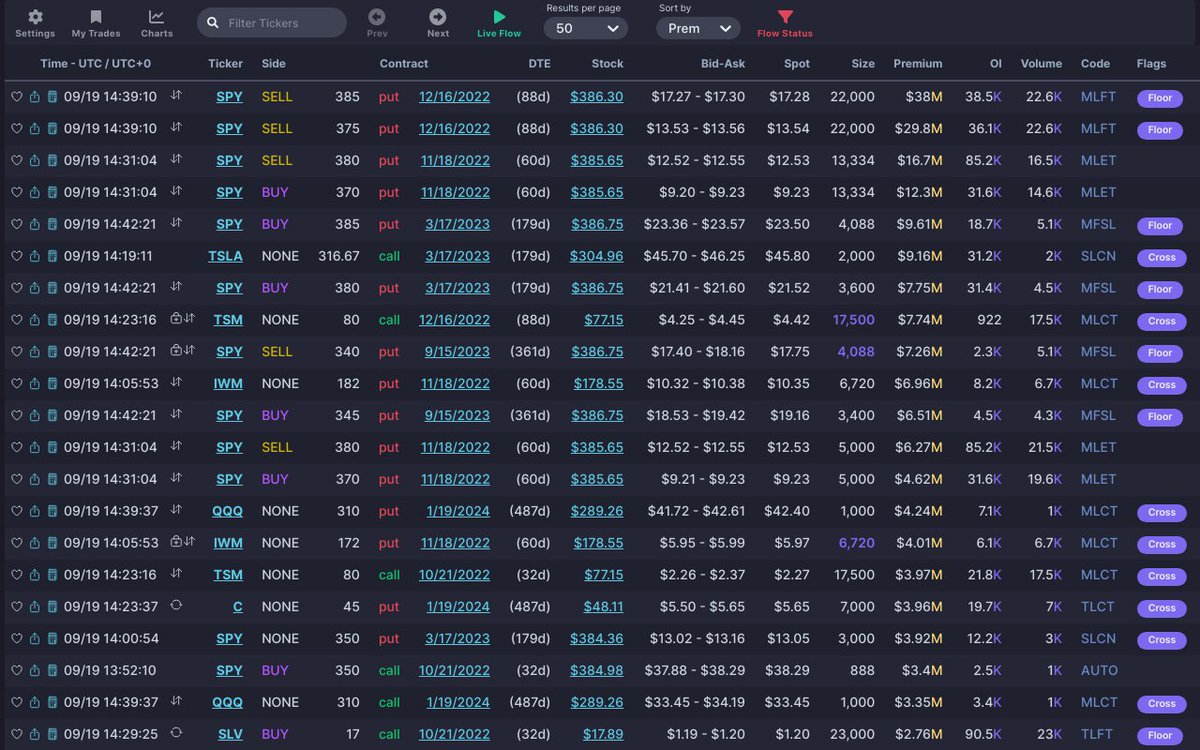The width and height of the screenshot is (1200, 750).
Task: Click the share icon on the first SPY row
Action: point(32,96)
